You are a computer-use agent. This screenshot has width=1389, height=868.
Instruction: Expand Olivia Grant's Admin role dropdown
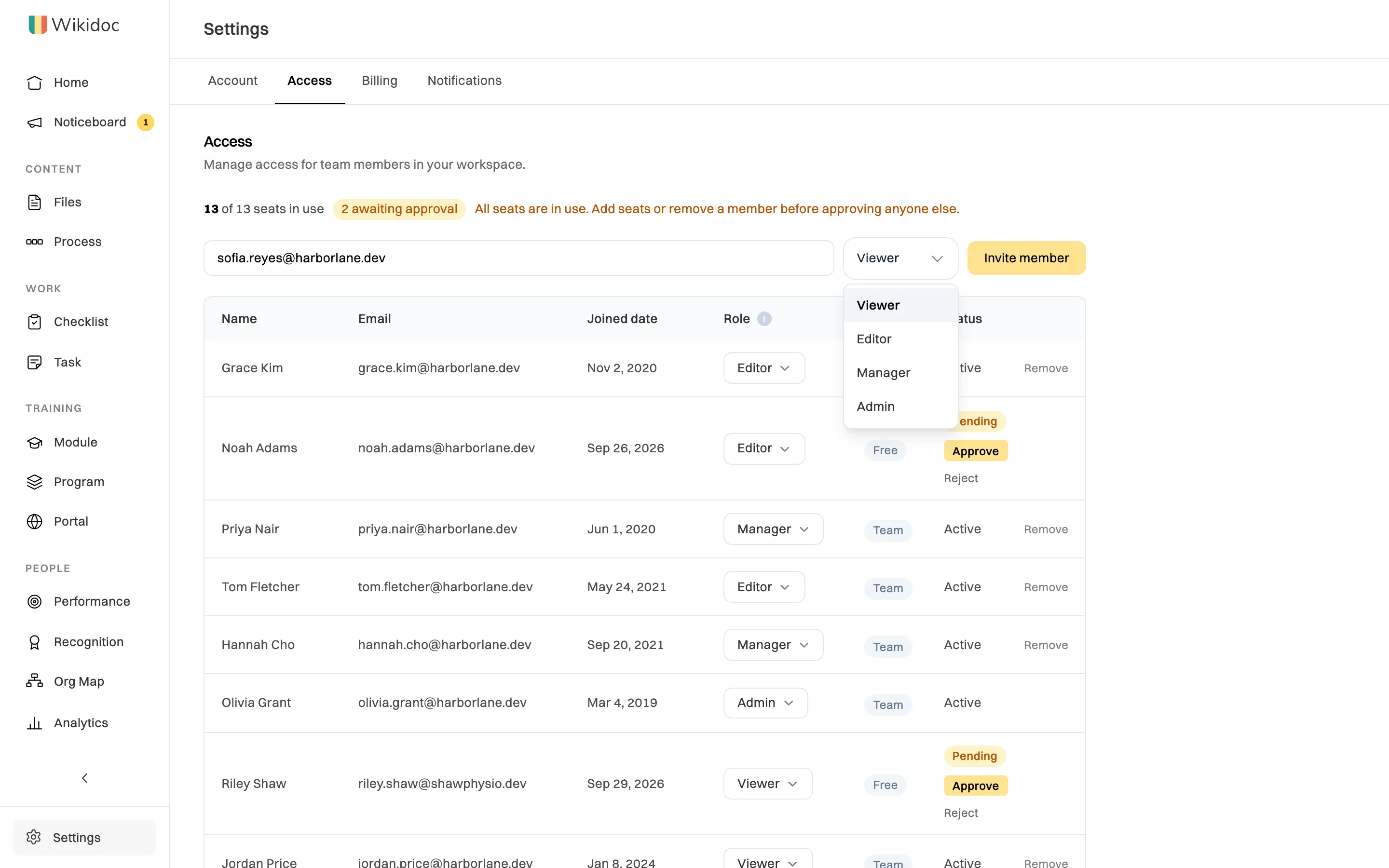tap(766, 703)
